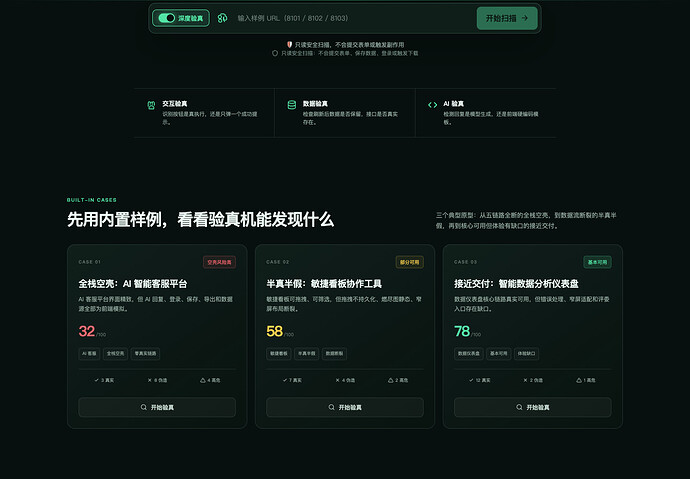This screenshot has width=690, height=479.
Task: Open the 全栈空壳：AI 智能客服平台 card title
Action: pyautogui.click(x=133, y=284)
